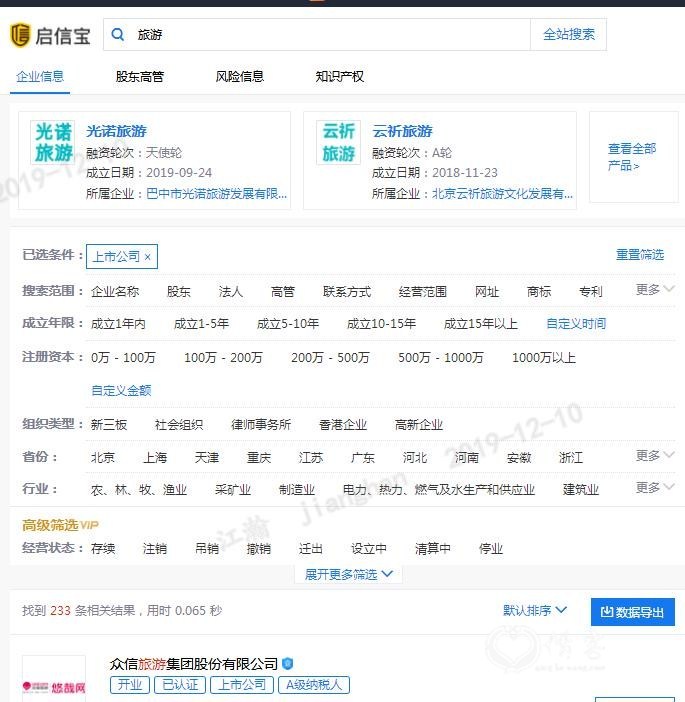Screen dimensions: 685x702
Task: Filter by 成立1-5年
Action: [201, 323]
